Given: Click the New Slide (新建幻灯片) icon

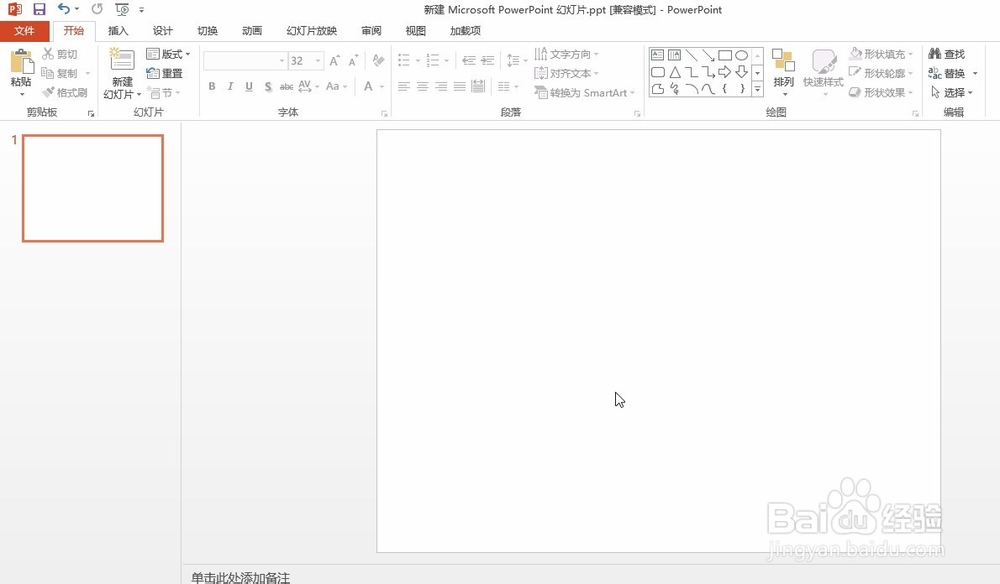Looking at the screenshot, I should [x=122, y=60].
